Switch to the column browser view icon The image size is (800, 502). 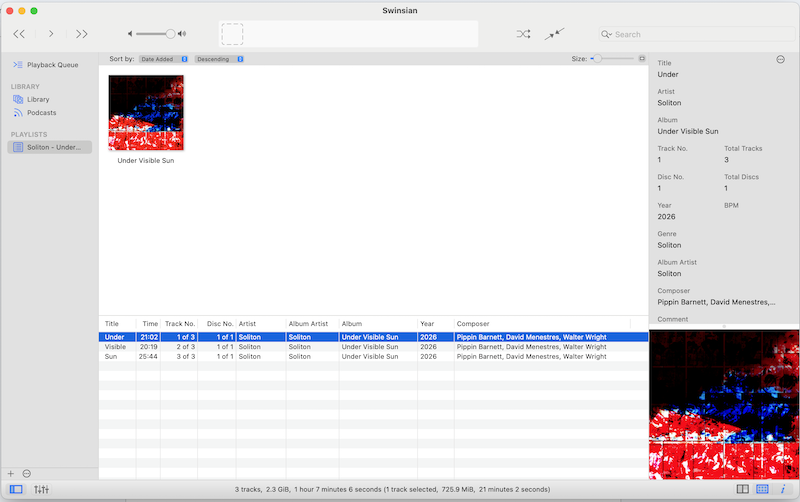(x=743, y=489)
